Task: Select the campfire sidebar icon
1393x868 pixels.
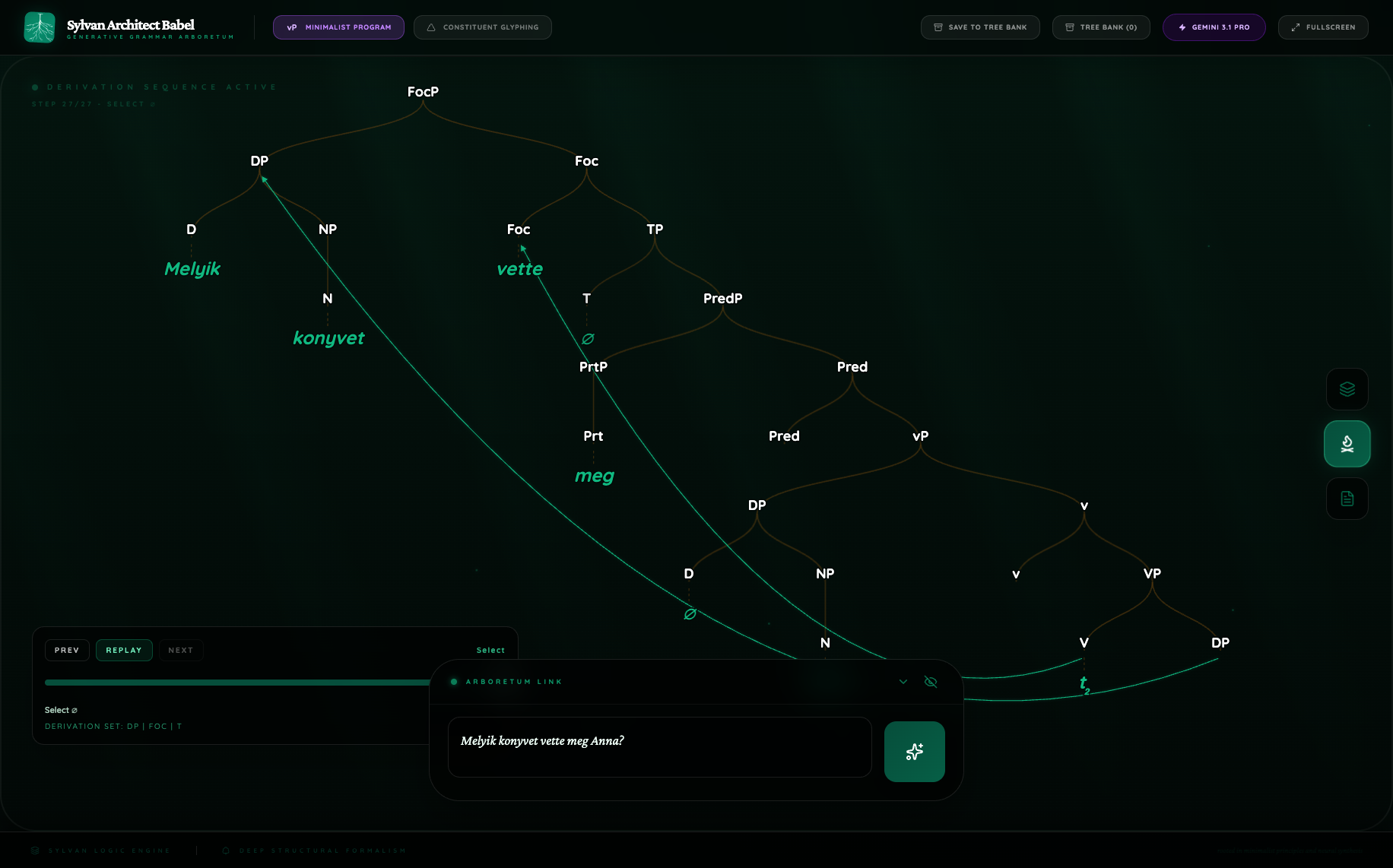Action: [1347, 444]
